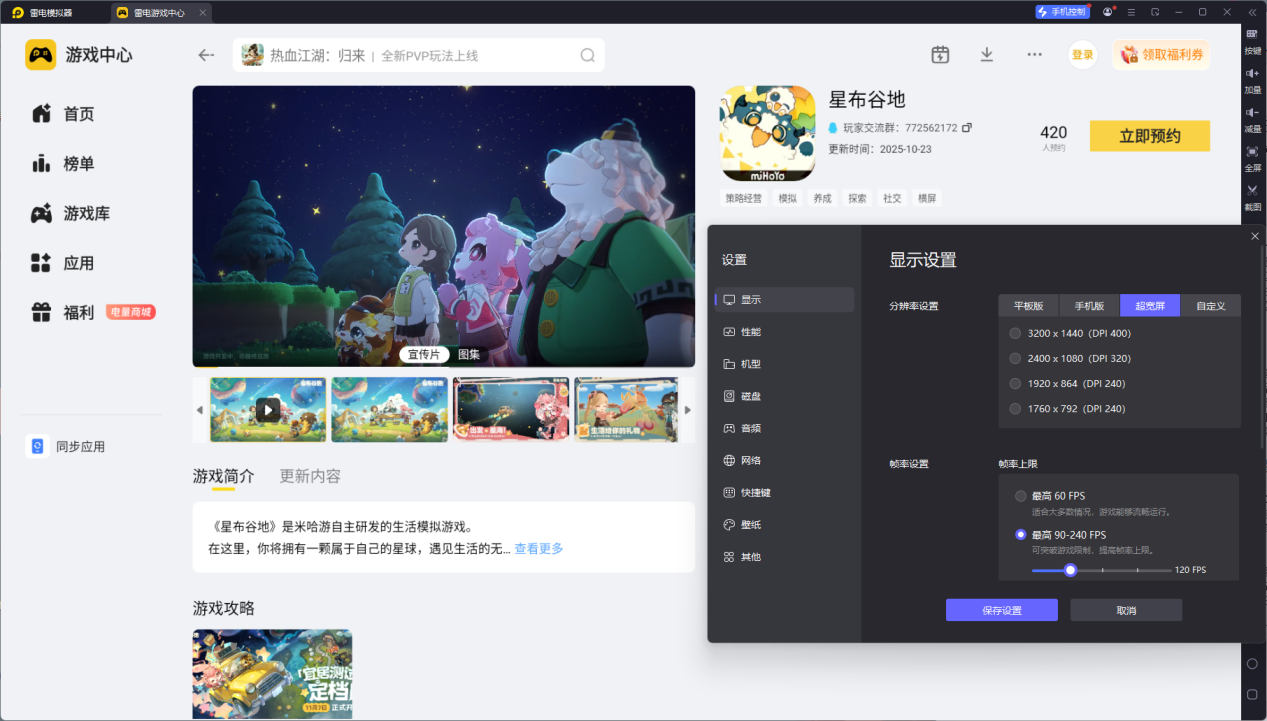Click the 手机控制 phone control button
This screenshot has width=1267, height=721.
(x=1062, y=12)
